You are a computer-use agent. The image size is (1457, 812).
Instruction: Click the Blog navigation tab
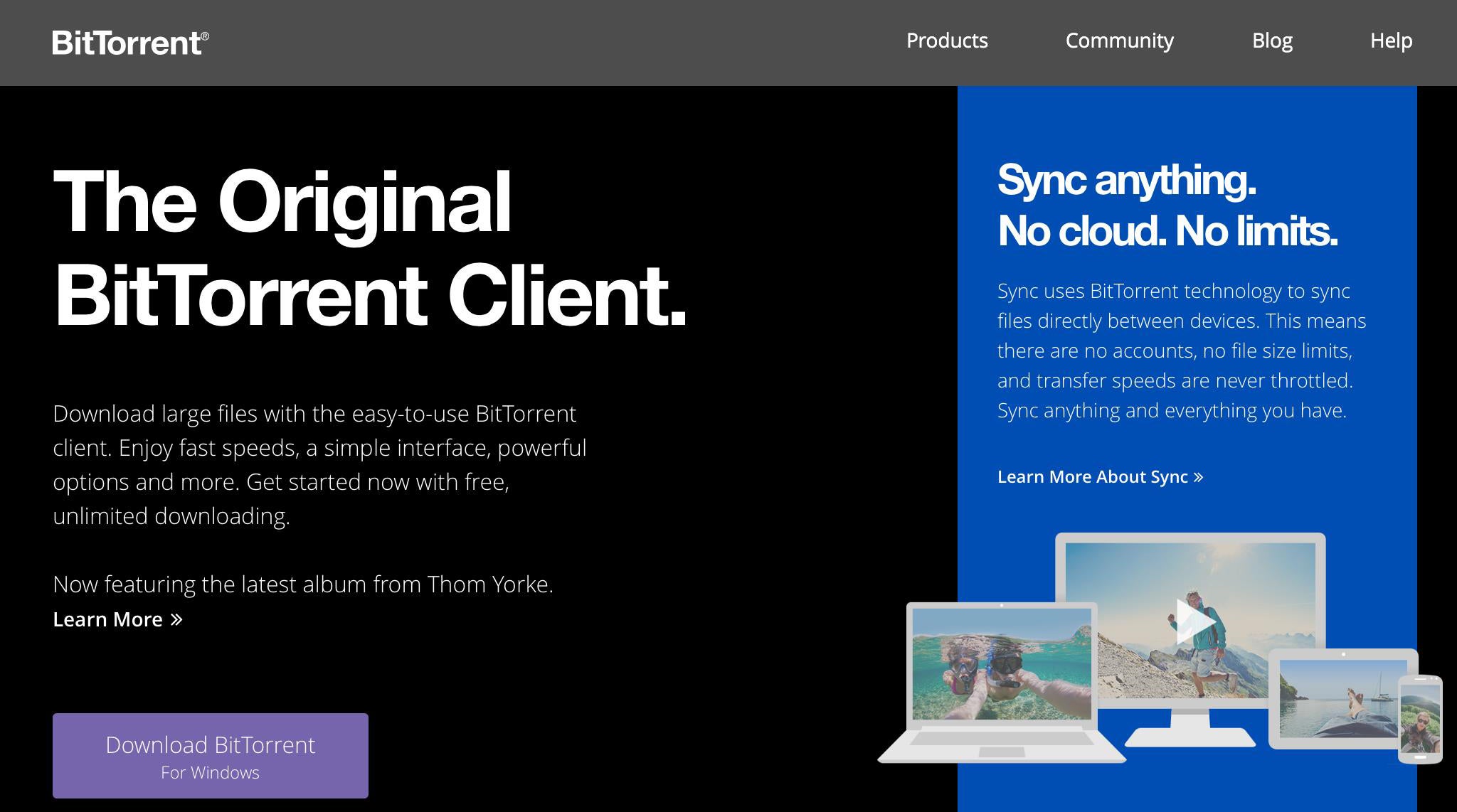click(1272, 40)
